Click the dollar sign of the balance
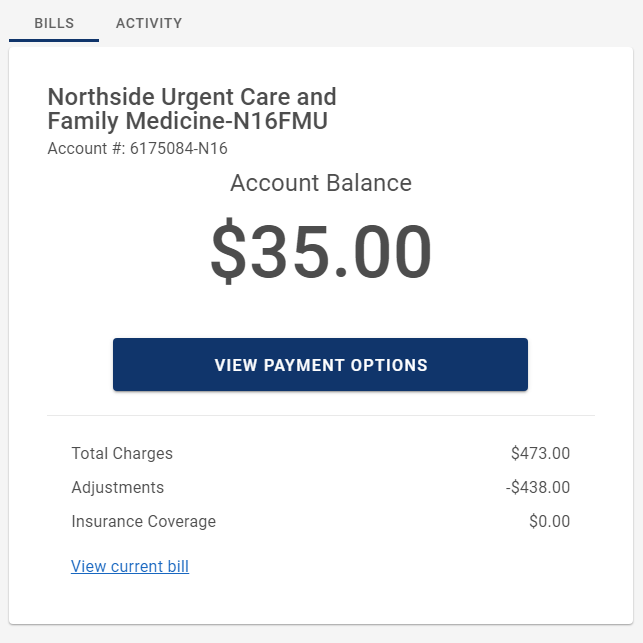 228,251
